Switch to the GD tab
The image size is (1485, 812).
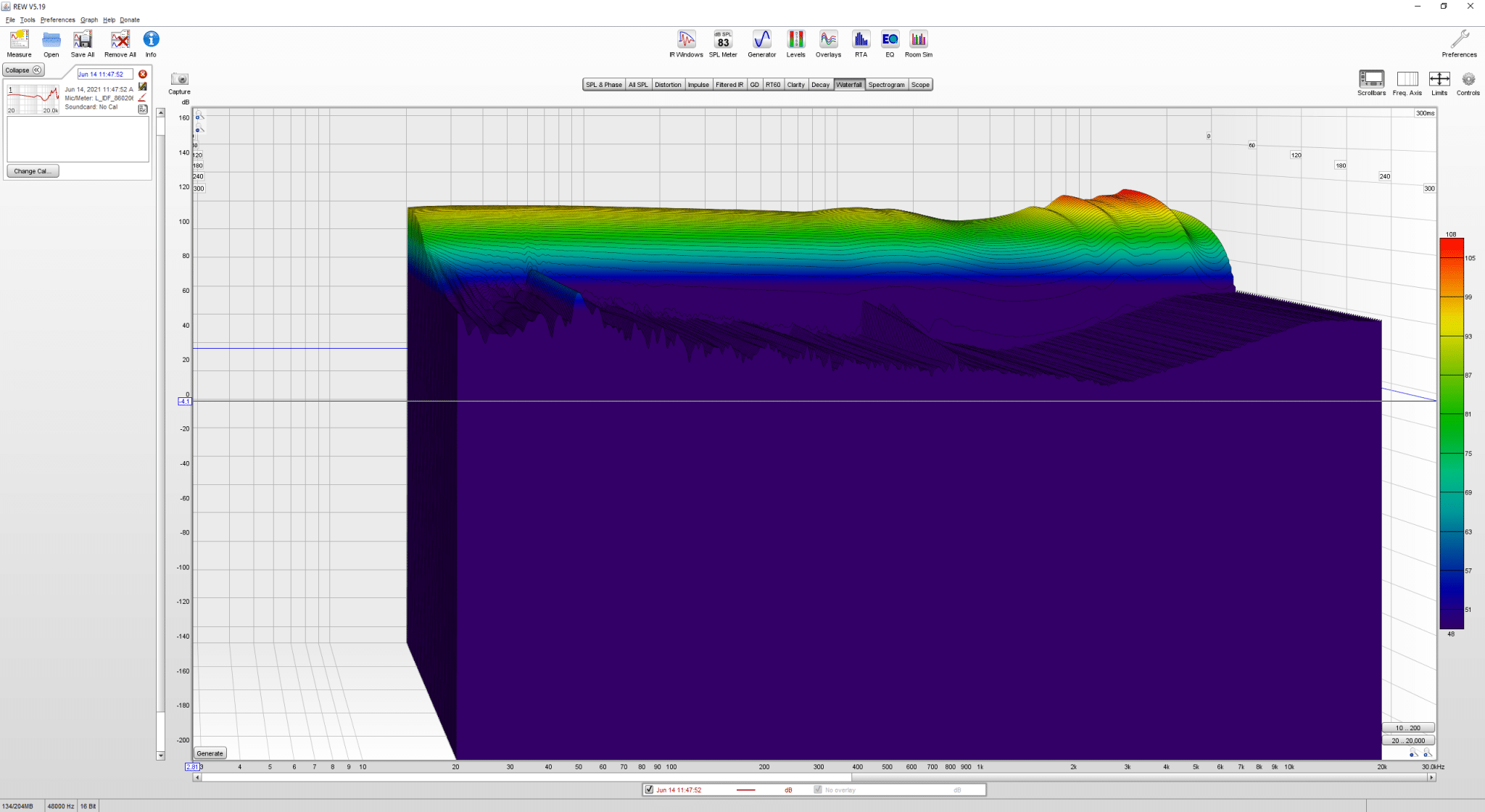(x=754, y=85)
